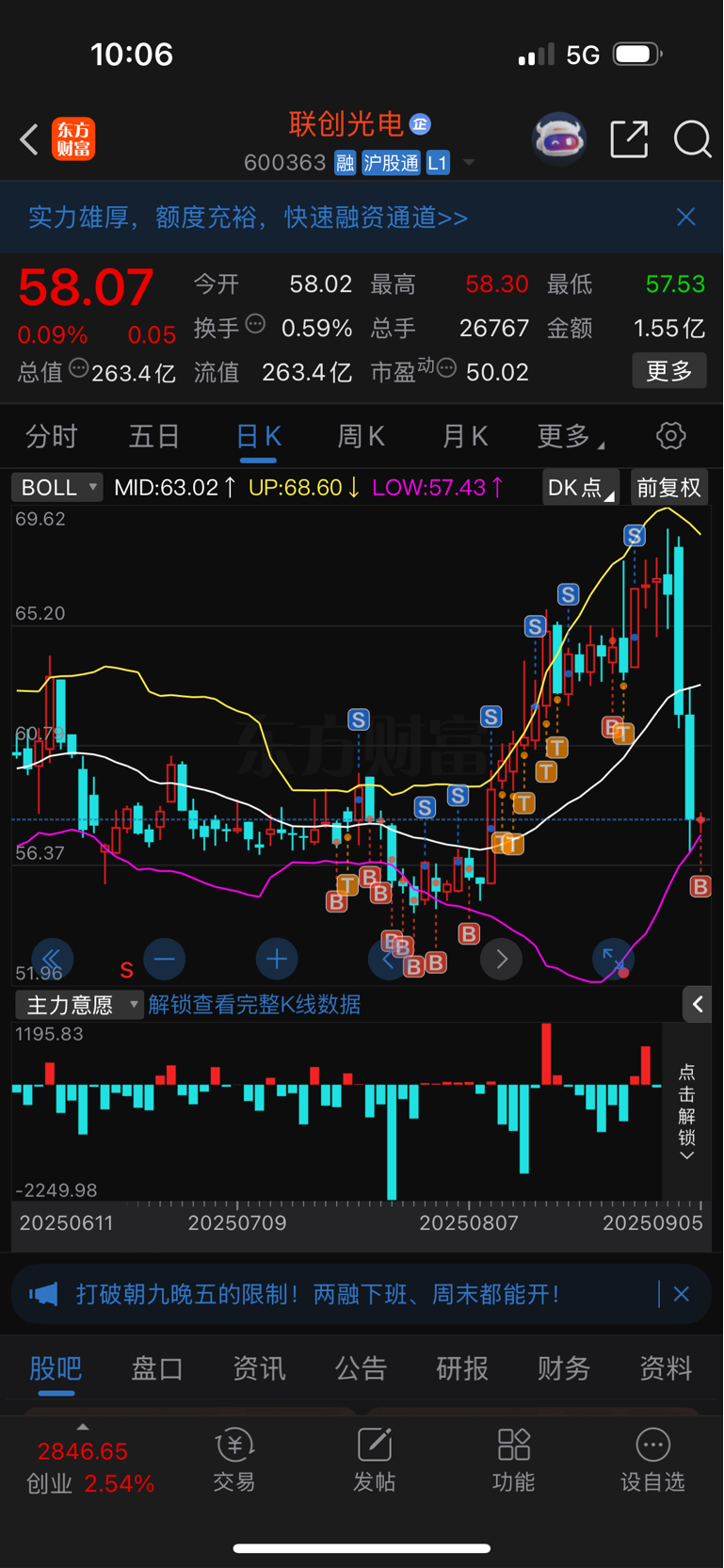Tap the stock code 600363

coord(284,163)
